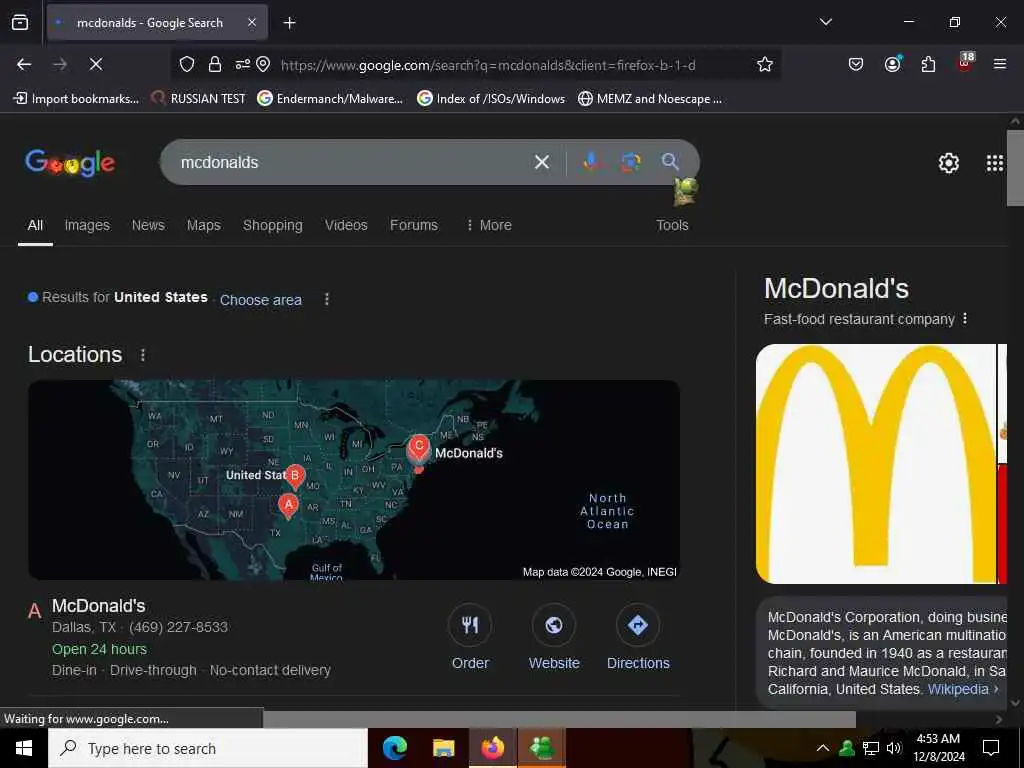
Task: View site security padlock info
Action: 214,64
